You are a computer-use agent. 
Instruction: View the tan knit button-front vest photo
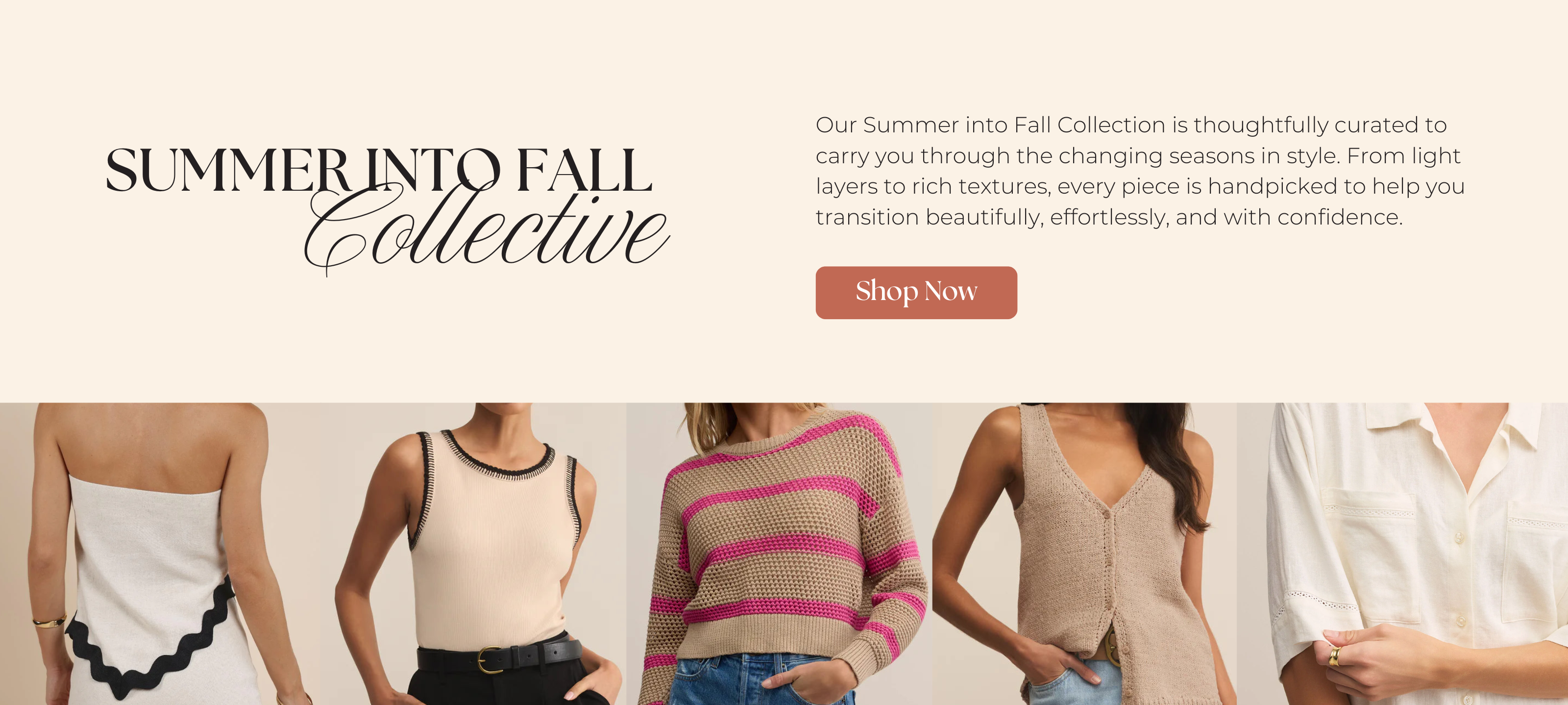[1084, 554]
